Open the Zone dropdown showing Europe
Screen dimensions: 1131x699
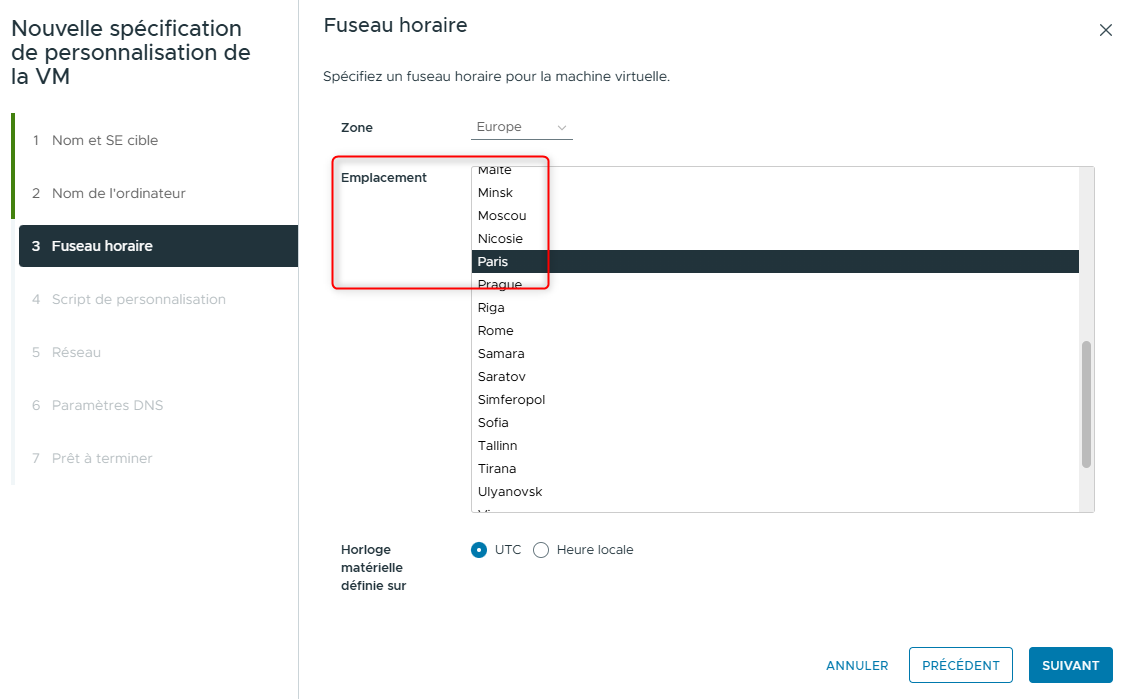(521, 128)
